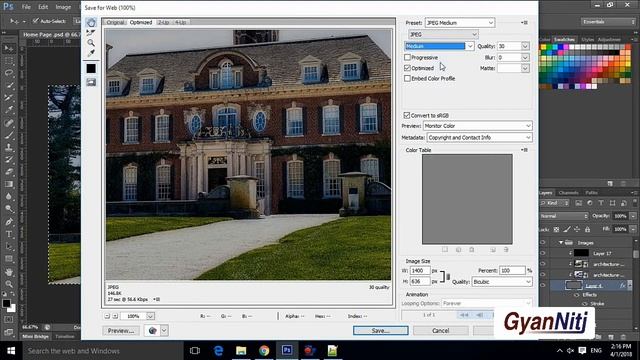640x360 pixels.
Task: Hide Layer 17 with its eye icon
Action: point(543,253)
